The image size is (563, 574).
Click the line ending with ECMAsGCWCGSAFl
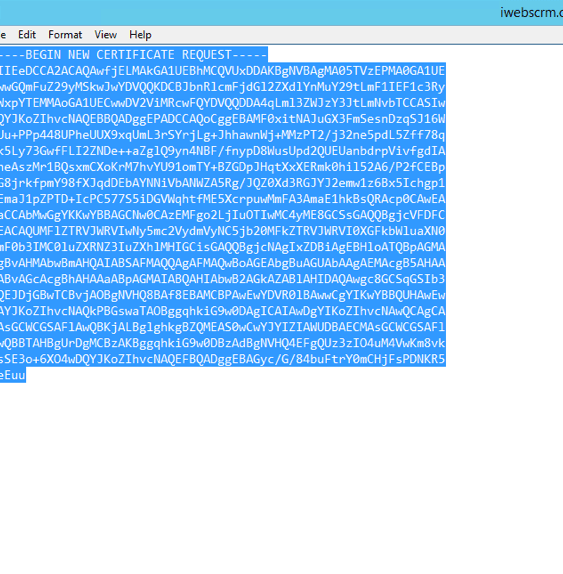point(223,327)
